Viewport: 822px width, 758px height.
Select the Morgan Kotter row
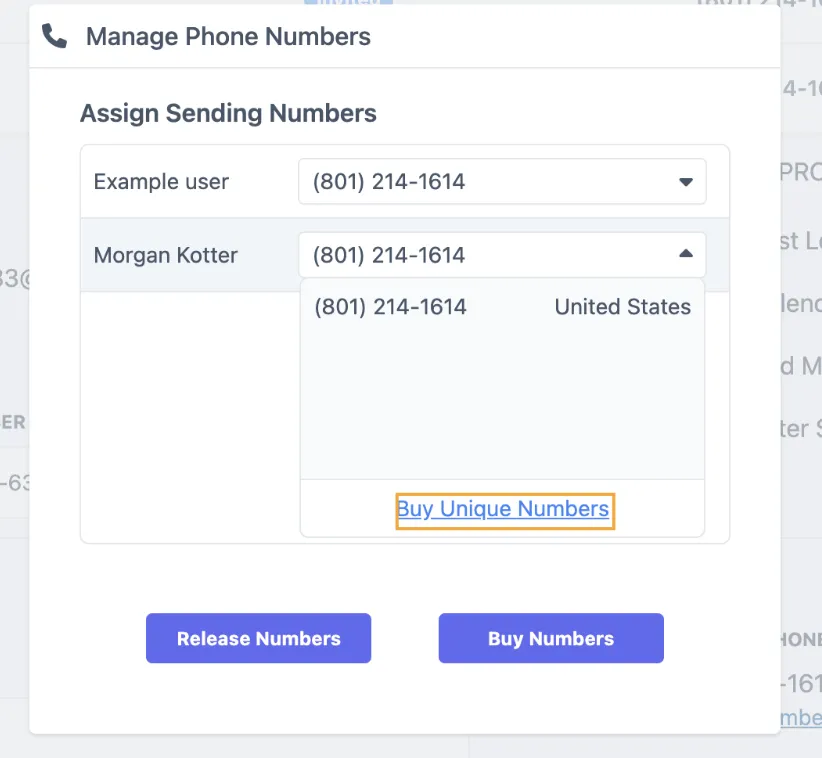pyautogui.click(x=165, y=255)
